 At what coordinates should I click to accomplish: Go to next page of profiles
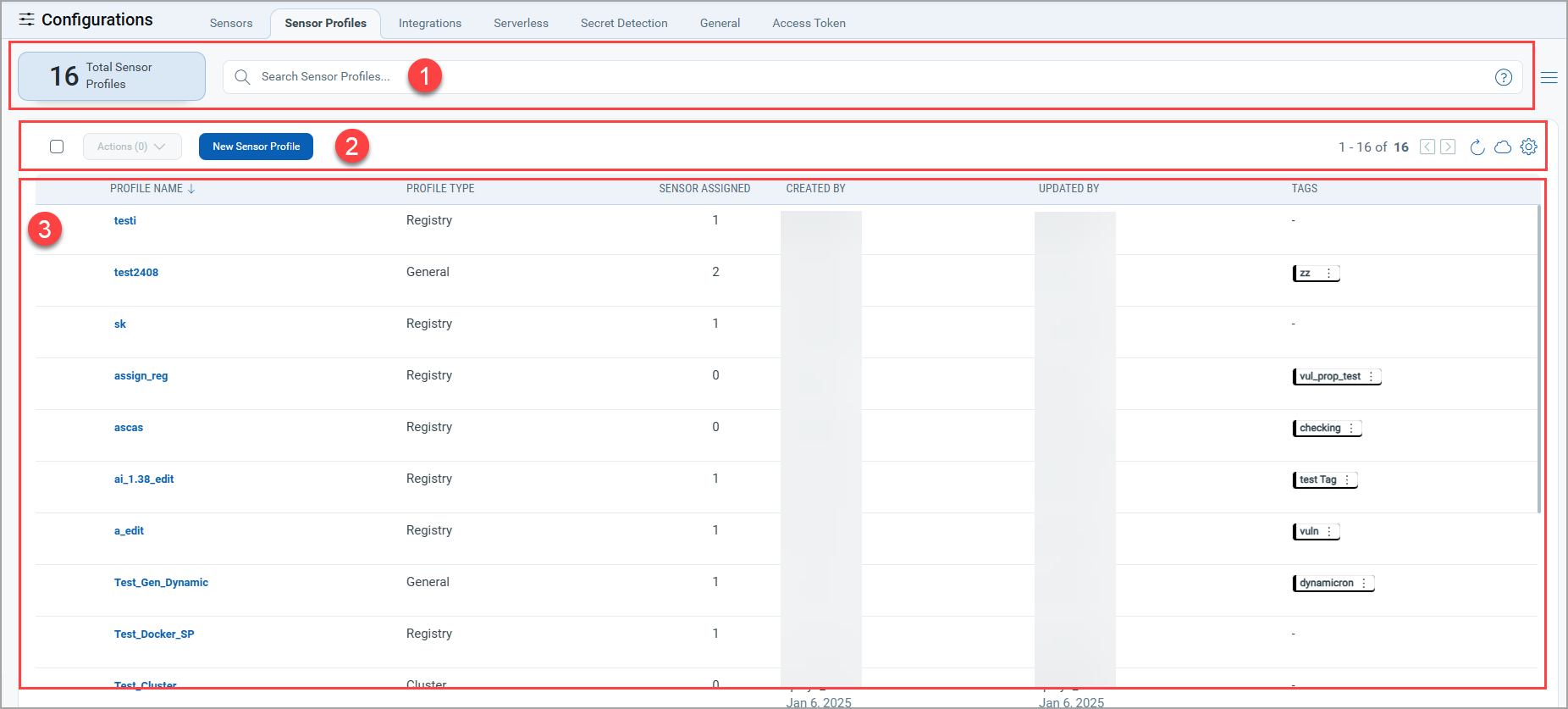1449,147
